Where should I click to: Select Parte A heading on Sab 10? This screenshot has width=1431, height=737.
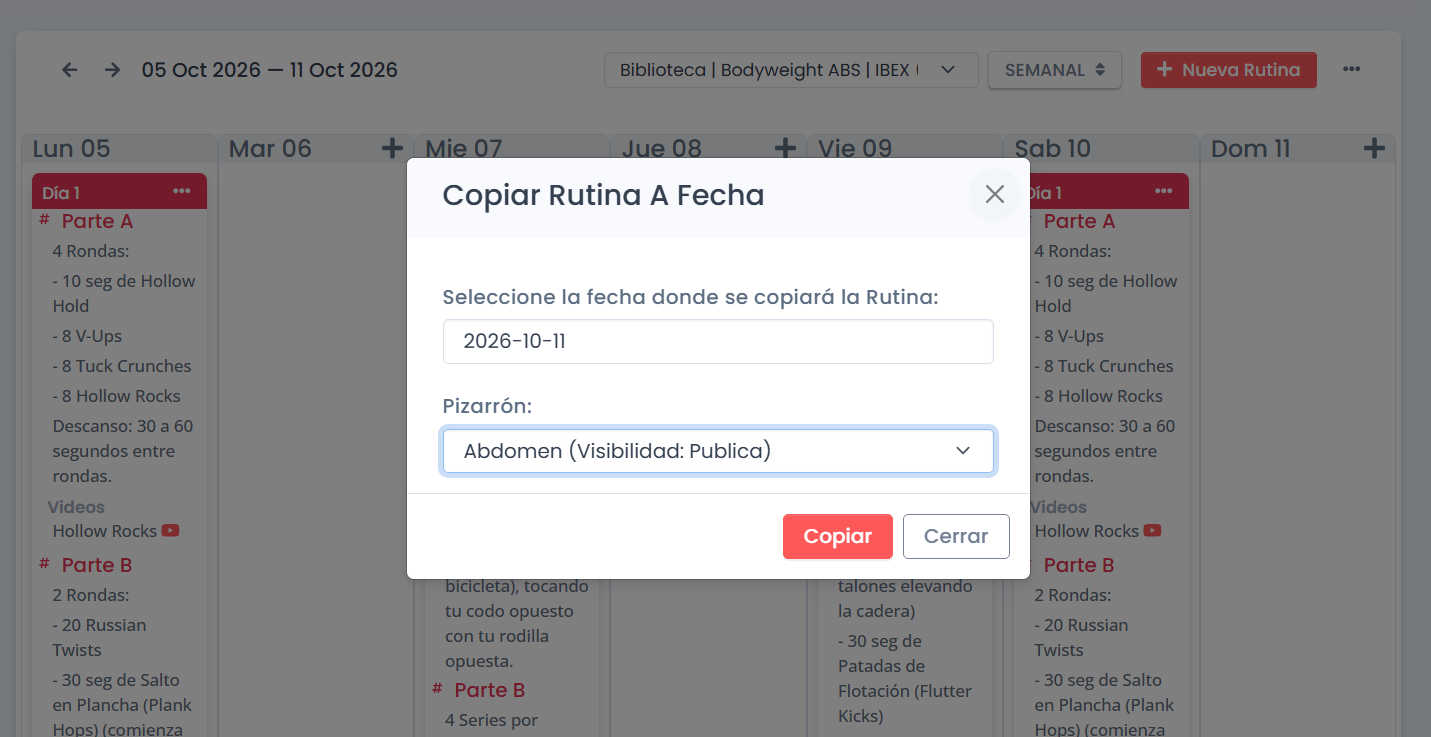(1079, 221)
